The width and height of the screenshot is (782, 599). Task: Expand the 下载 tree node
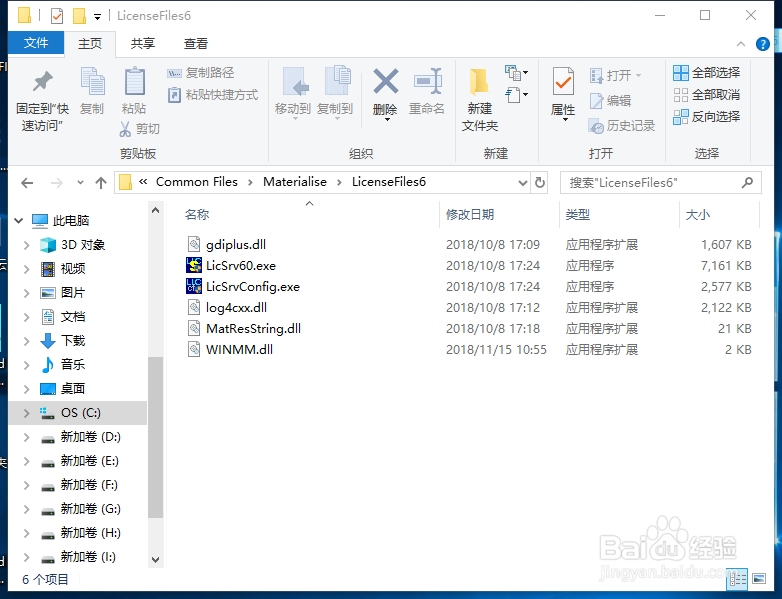(x=26, y=341)
